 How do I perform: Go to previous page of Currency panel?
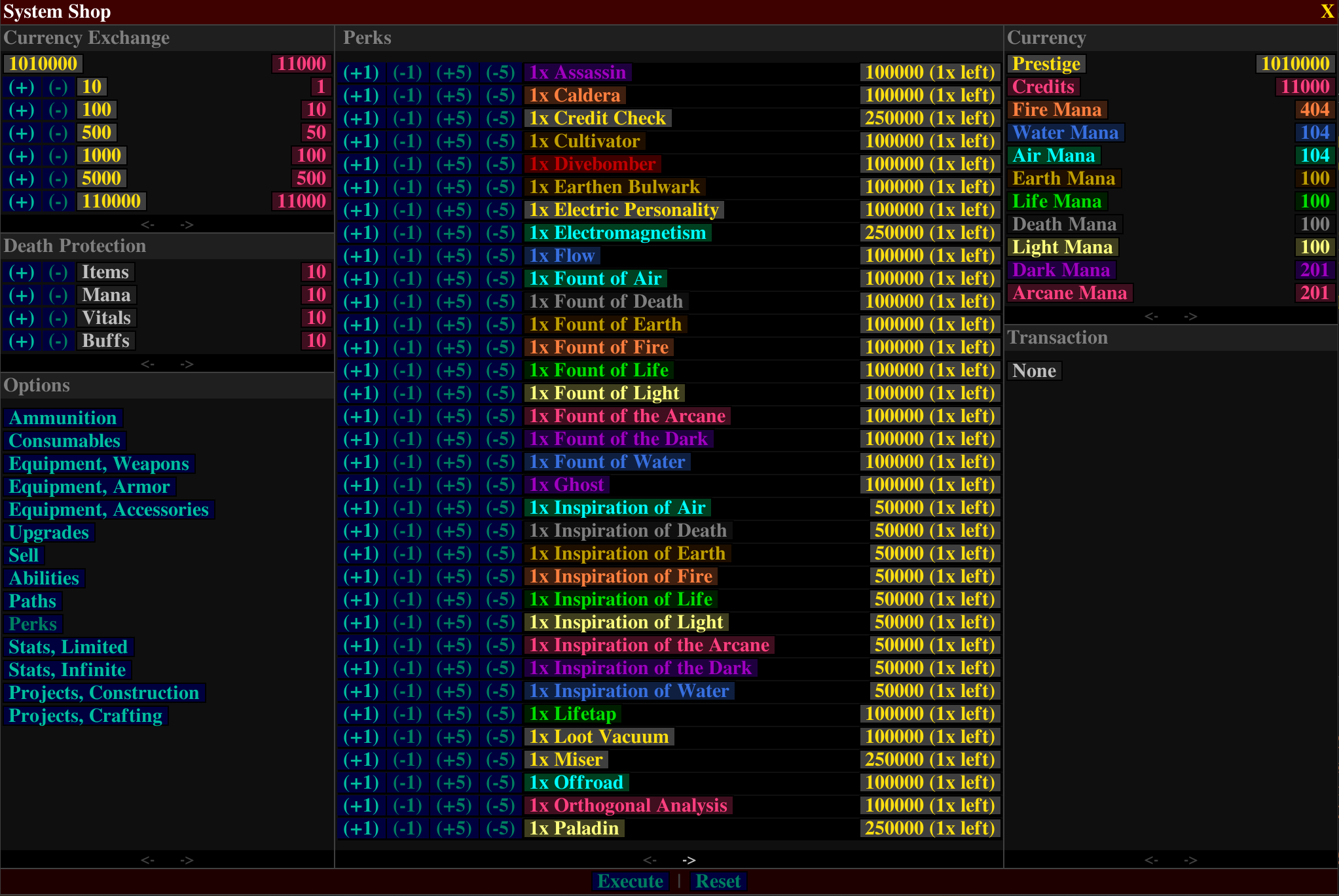coord(1151,316)
